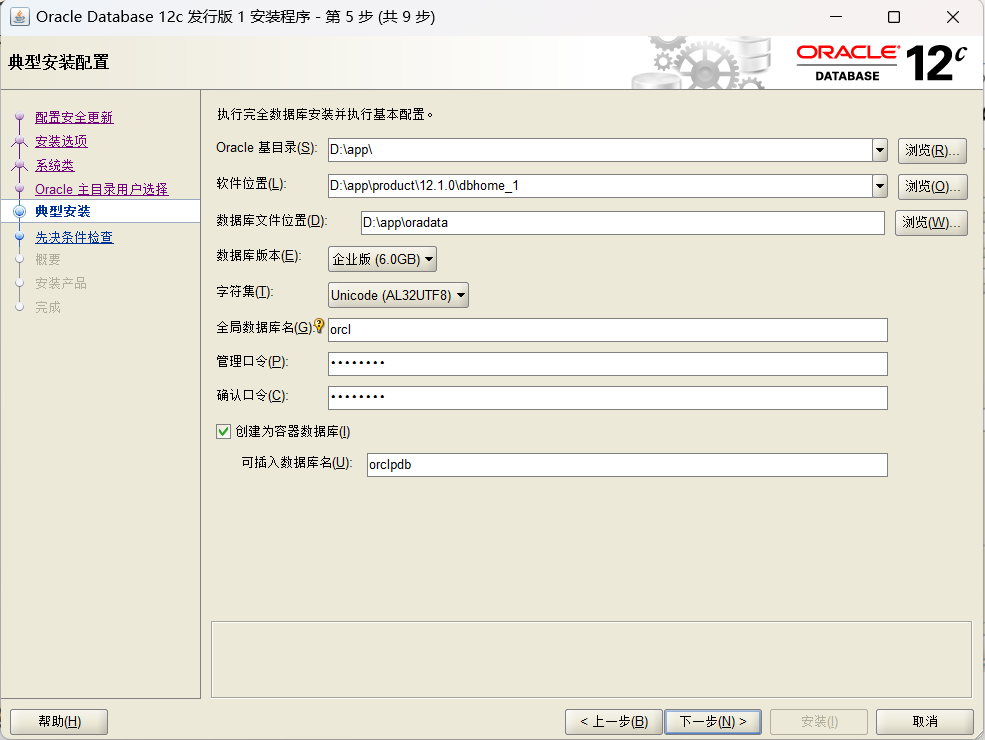The width and height of the screenshot is (985, 740).
Task: Expand the 数据库版本 企业版 (6.0GB) dropdown
Action: (x=382, y=259)
